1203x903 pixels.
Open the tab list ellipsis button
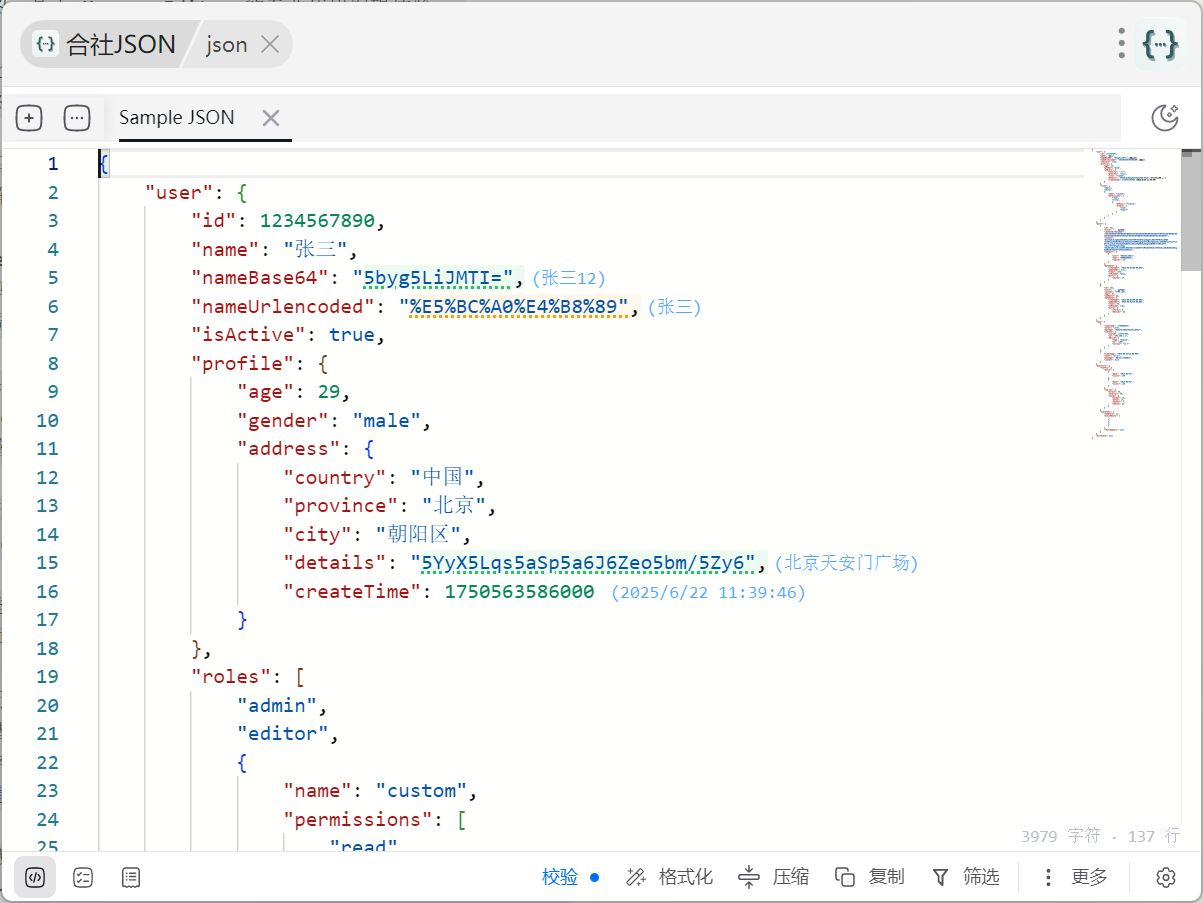click(x=77, y=118)
